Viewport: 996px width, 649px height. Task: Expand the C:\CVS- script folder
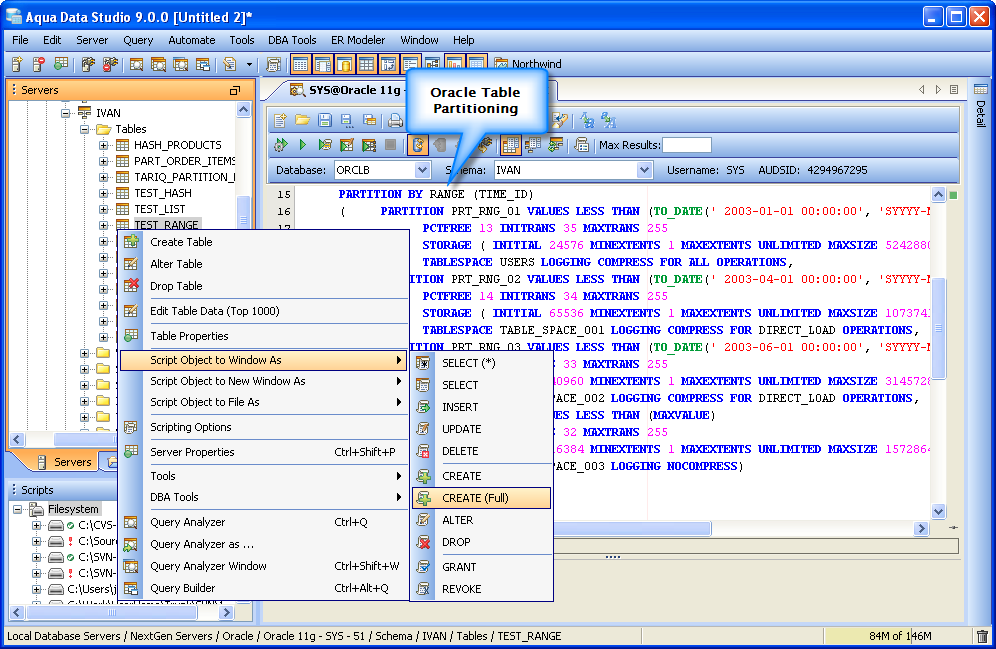[x=36, y=525]
